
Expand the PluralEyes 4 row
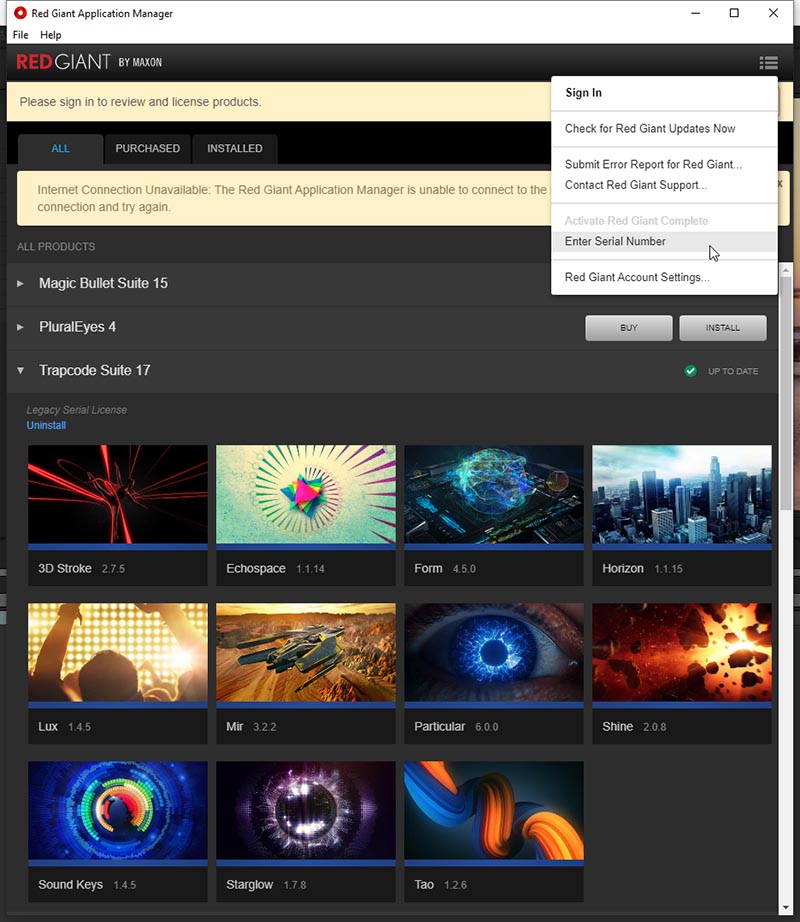[21, 327]
